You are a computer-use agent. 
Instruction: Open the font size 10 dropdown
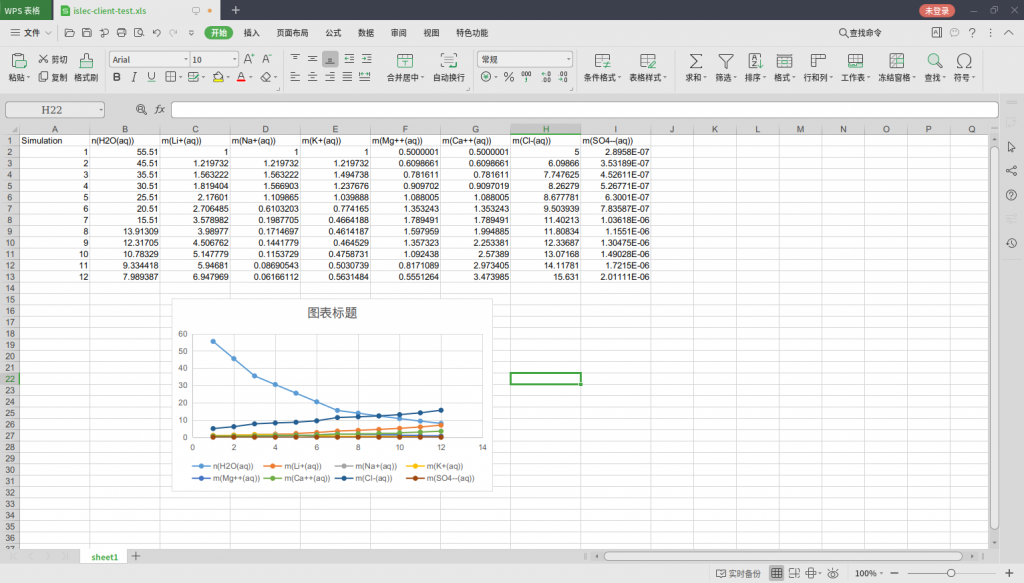[234, 59]
